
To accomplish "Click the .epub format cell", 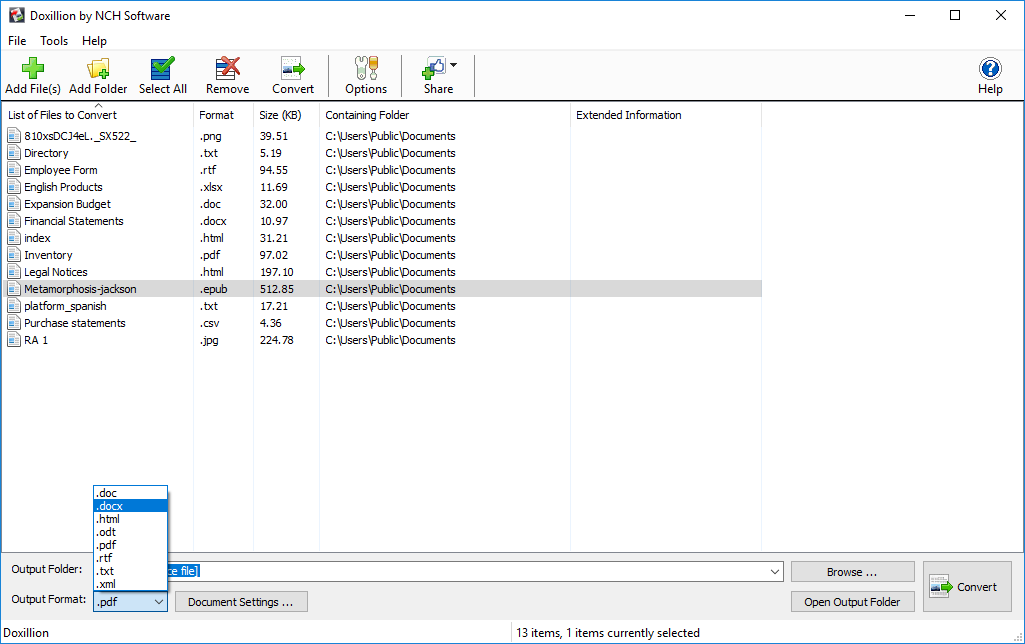I will [x=214, y=289].
